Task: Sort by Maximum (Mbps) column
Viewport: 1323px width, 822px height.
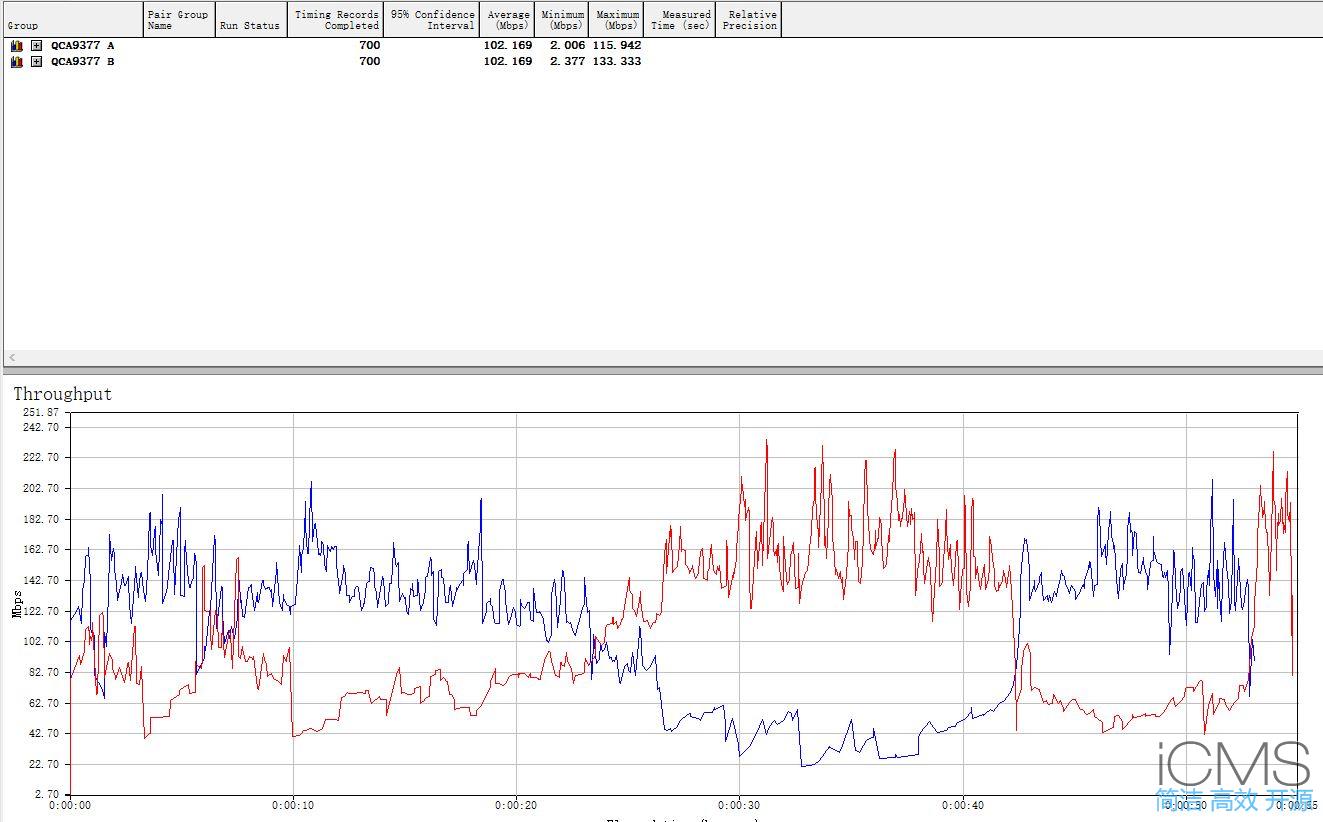Action: click(617, 20)
